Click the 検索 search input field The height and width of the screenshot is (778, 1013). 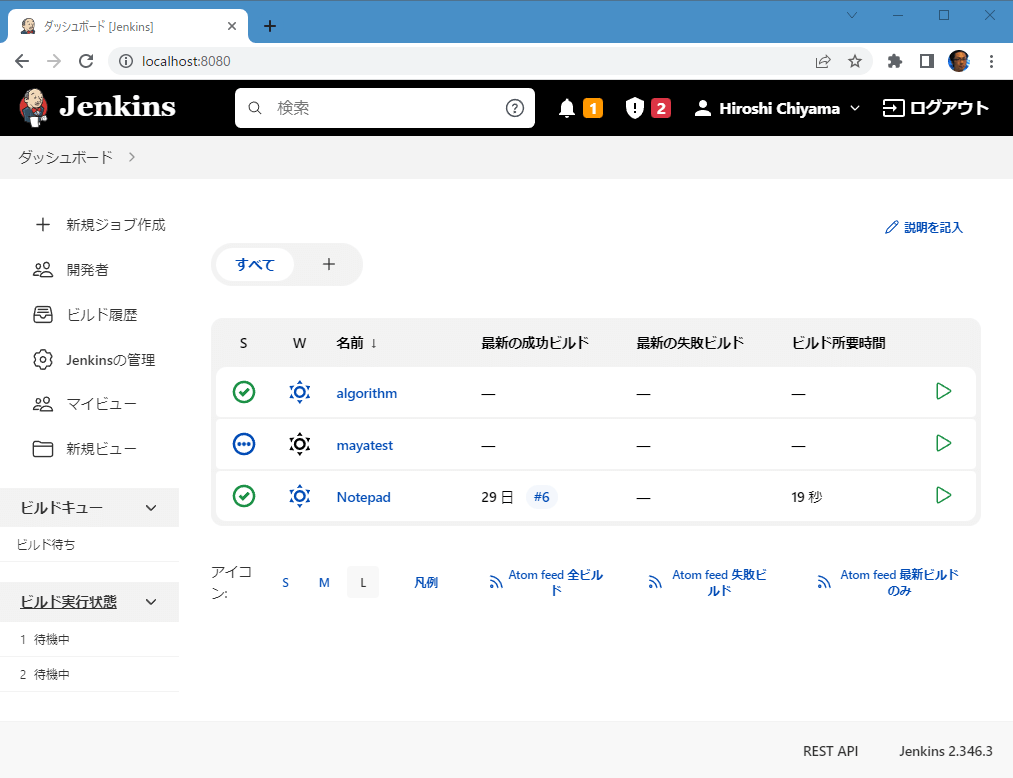(384, 108)
